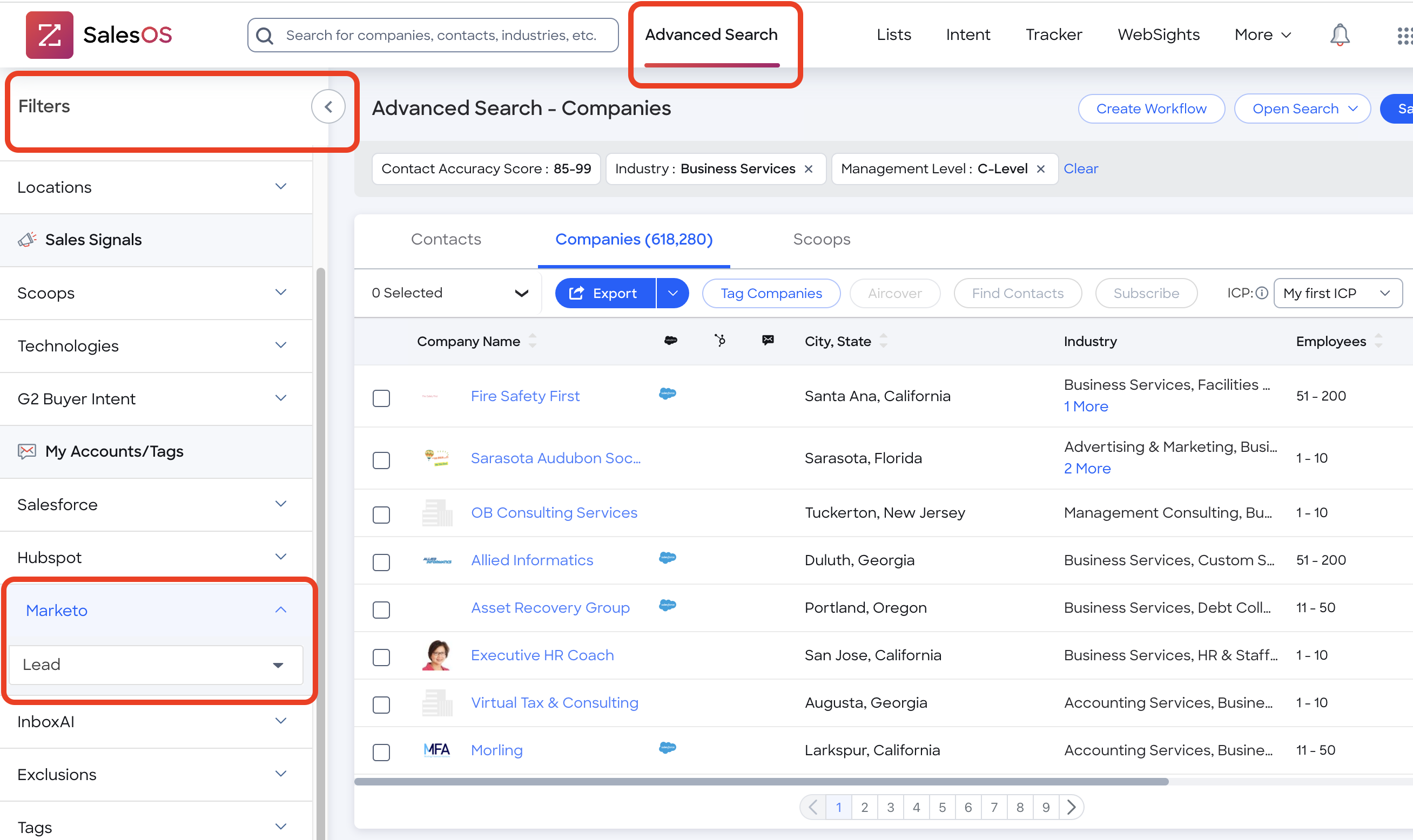This screenshot has height=840, width=1413.
Task: Open the More navigation menu
Action: coord(1262,35)
